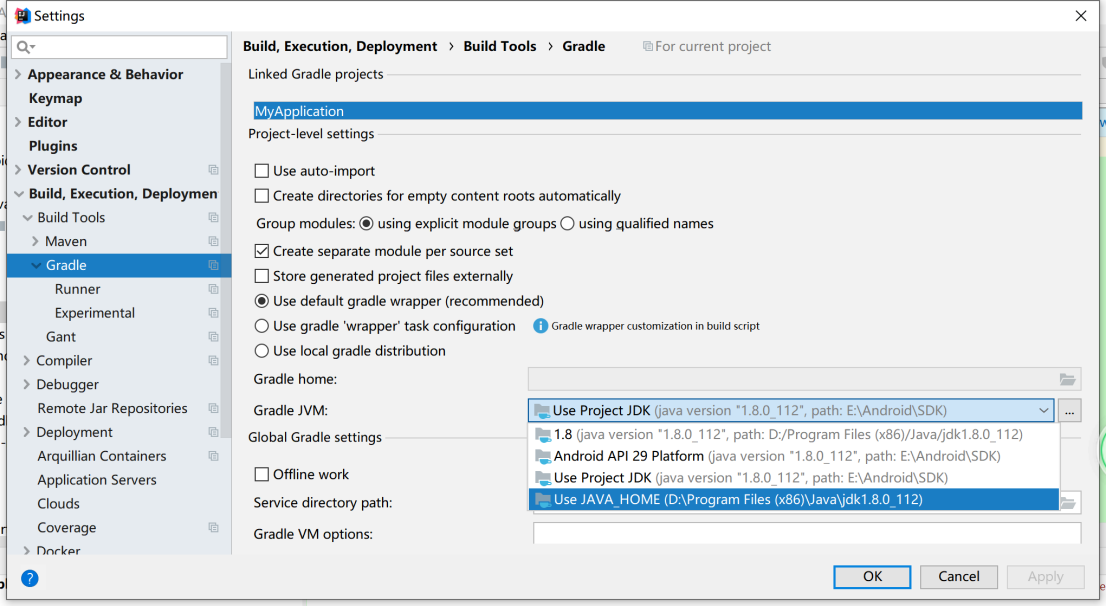
Task: Enable Use auto-import checkbox
Action: point(262,171)
